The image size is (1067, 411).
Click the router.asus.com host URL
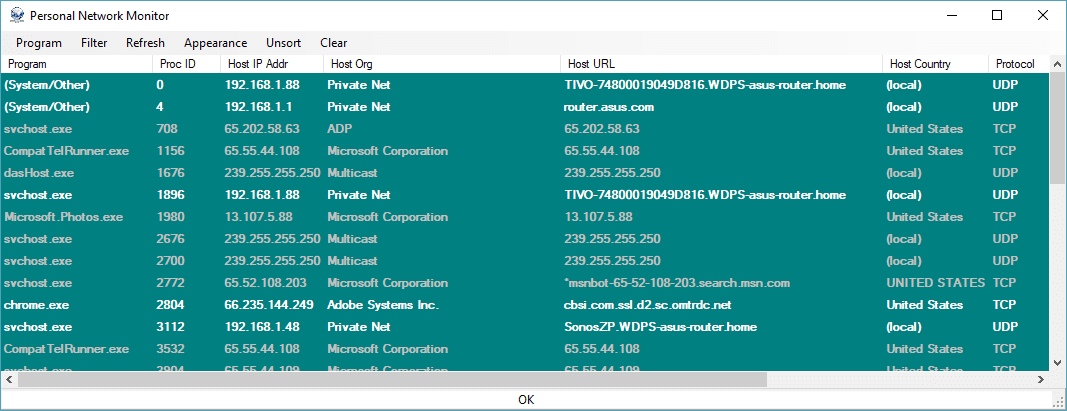609,107
